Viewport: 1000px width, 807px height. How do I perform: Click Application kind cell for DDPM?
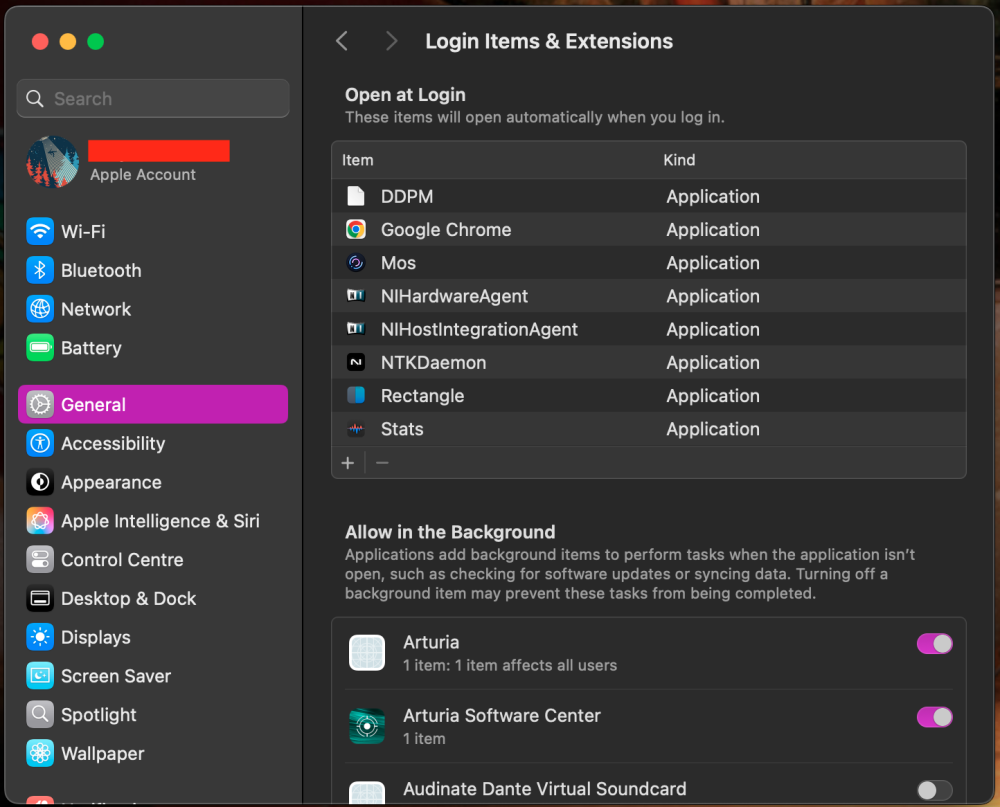coord(713,196)
